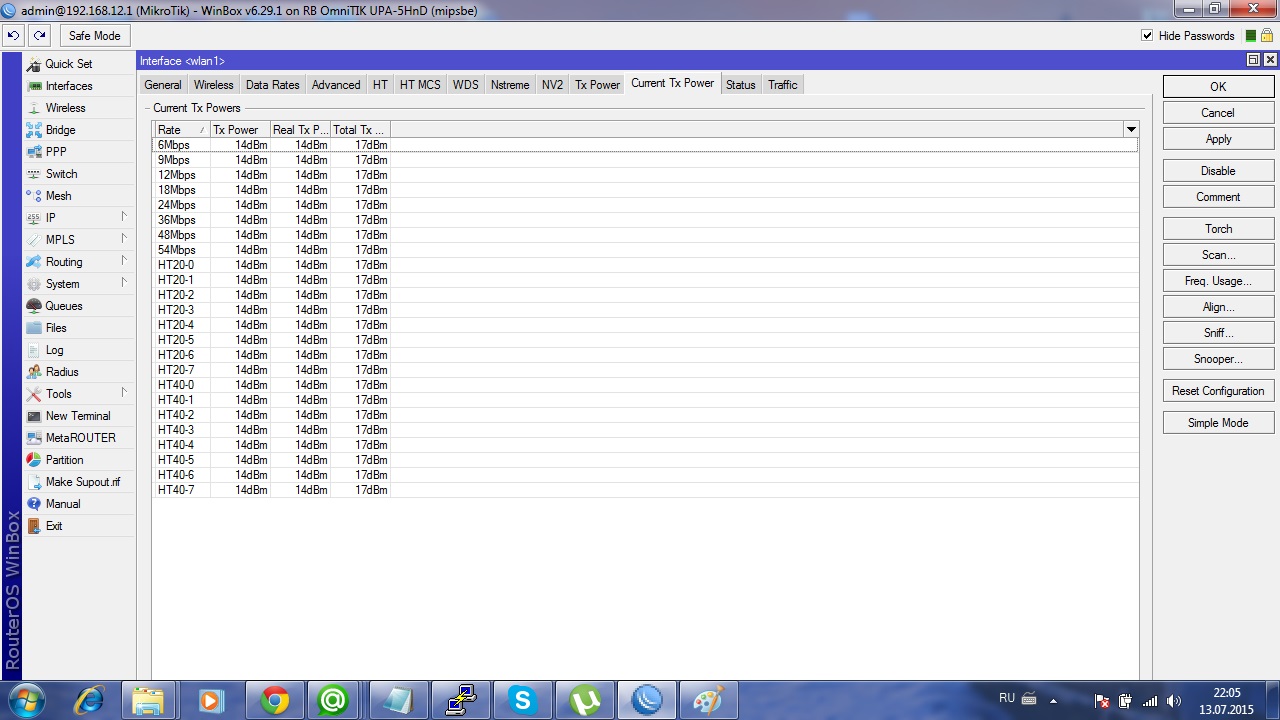Open the MetaROUTER section icon
1280x720 pixels.
[x=34, y=438]
